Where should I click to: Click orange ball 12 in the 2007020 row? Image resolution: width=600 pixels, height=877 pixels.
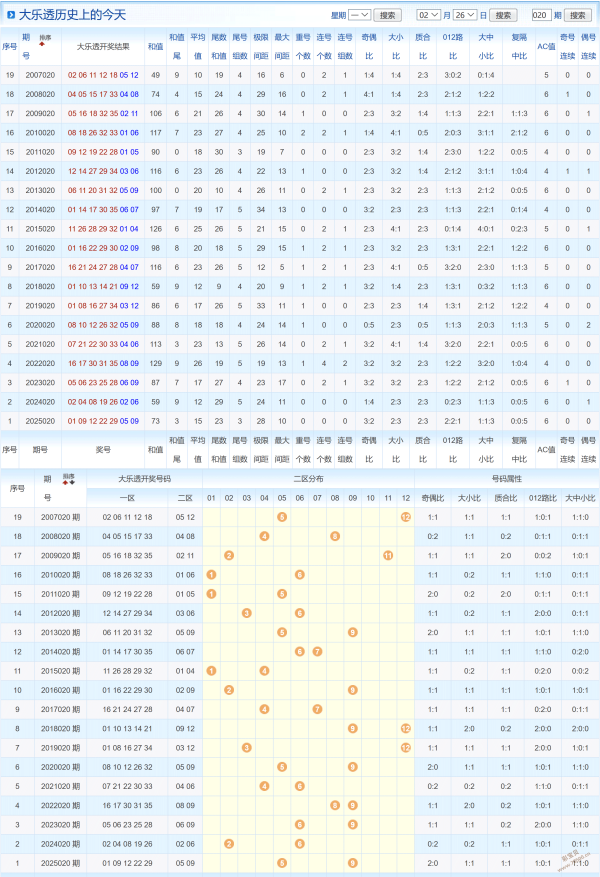405,516
